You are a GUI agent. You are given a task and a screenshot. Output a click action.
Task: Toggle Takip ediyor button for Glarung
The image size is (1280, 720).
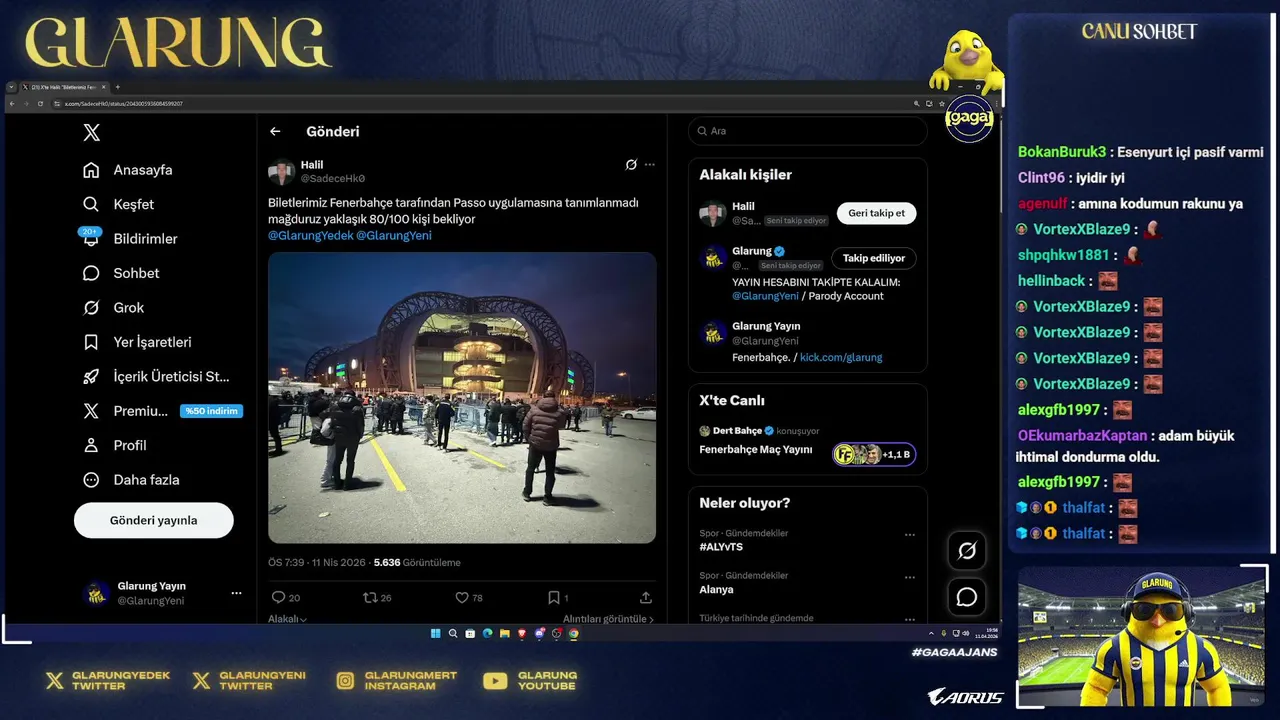873,258
